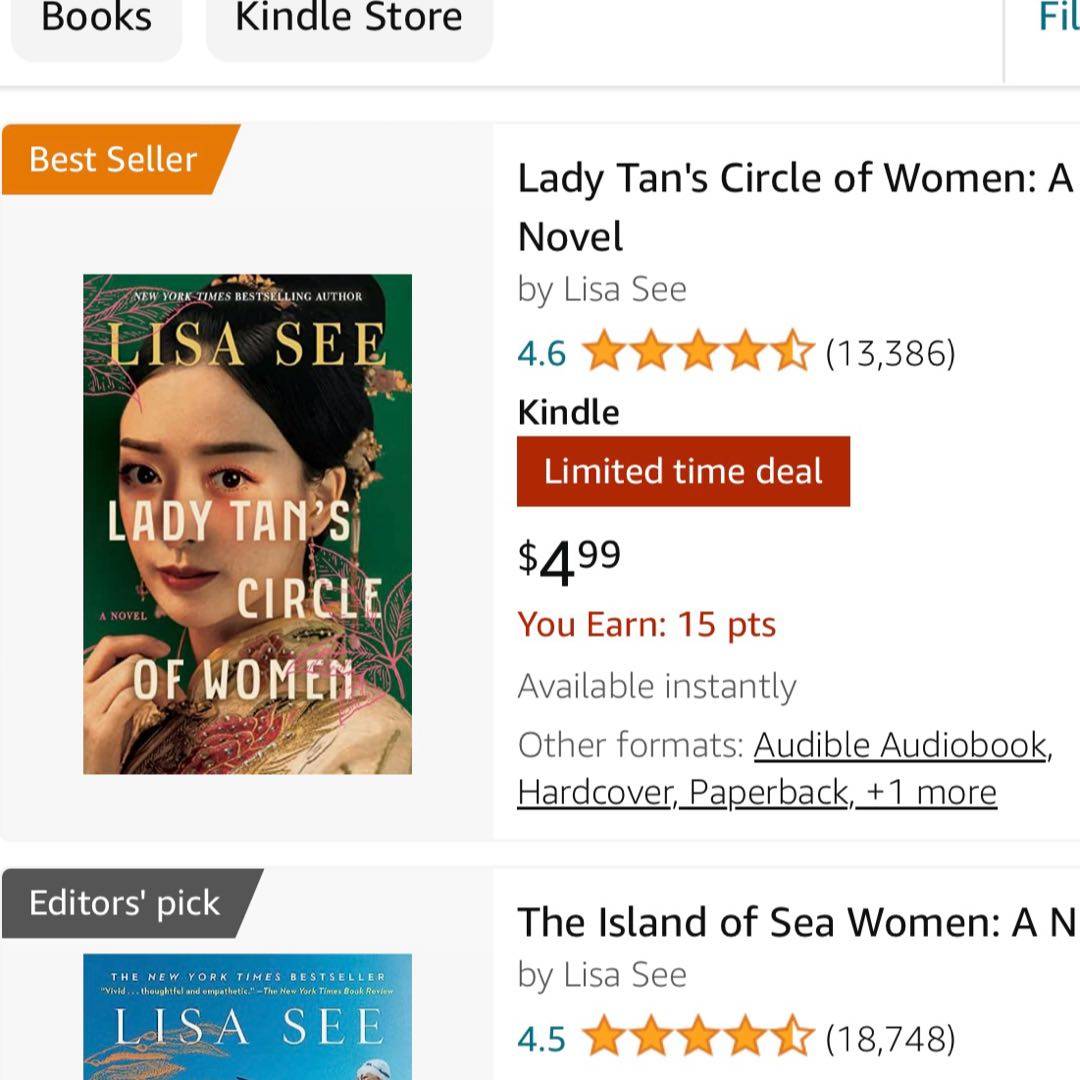Tap the gray Editors' pick badge
1080x1080 pixels.
coord(124,903)
